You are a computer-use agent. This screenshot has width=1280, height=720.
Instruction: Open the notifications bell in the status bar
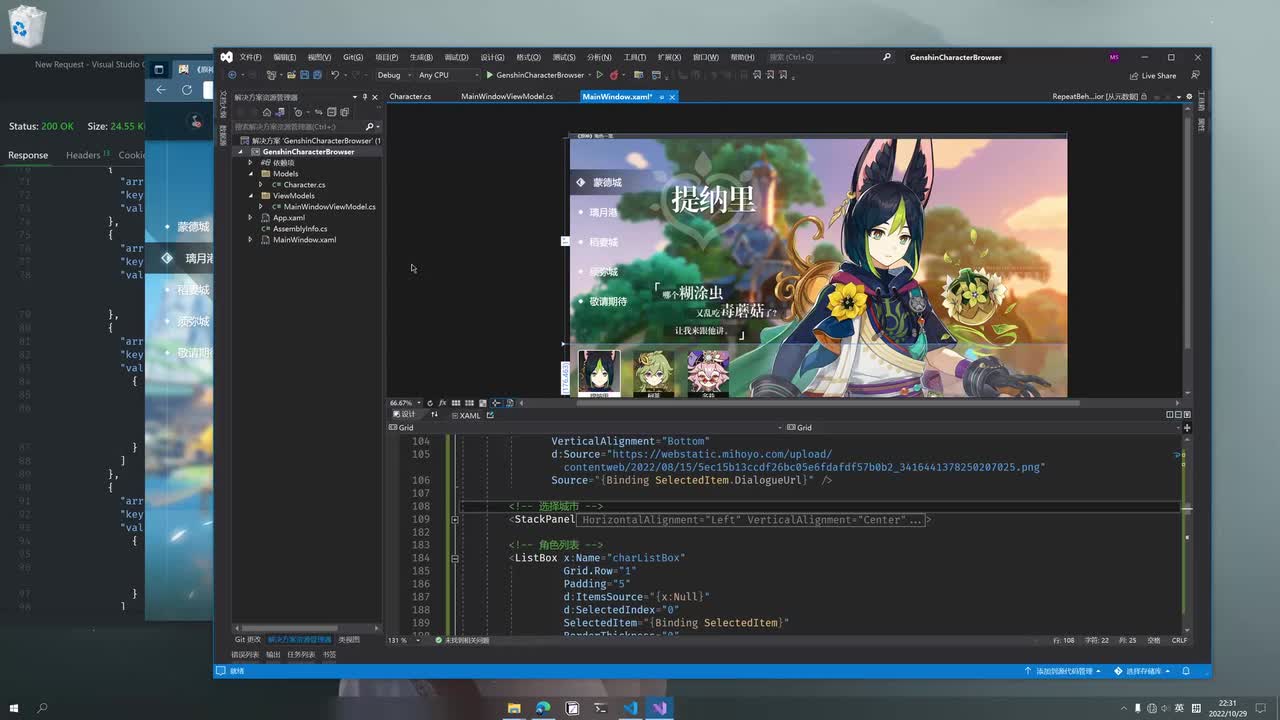[1186, 671]
